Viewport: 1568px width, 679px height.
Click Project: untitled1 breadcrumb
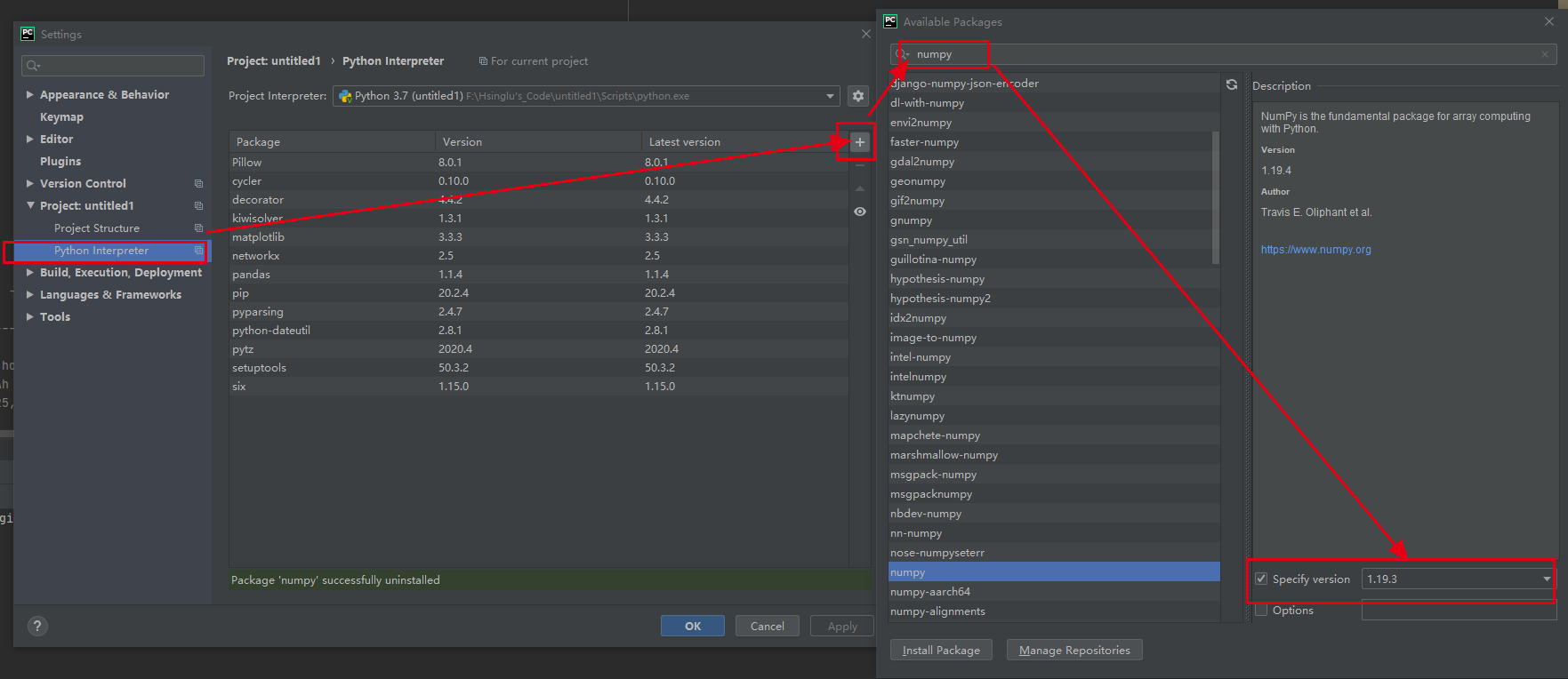point(273,61)
